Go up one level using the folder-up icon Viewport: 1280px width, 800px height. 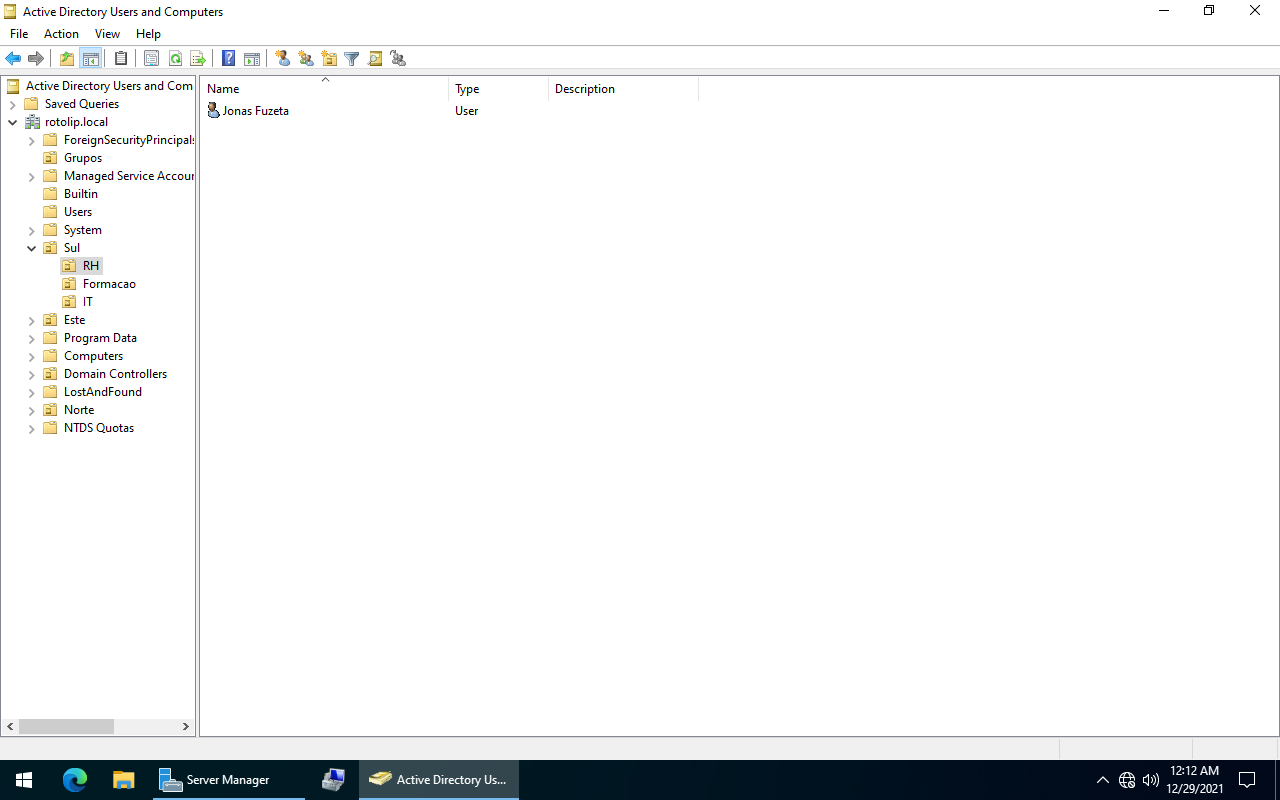tap(67, 59)
